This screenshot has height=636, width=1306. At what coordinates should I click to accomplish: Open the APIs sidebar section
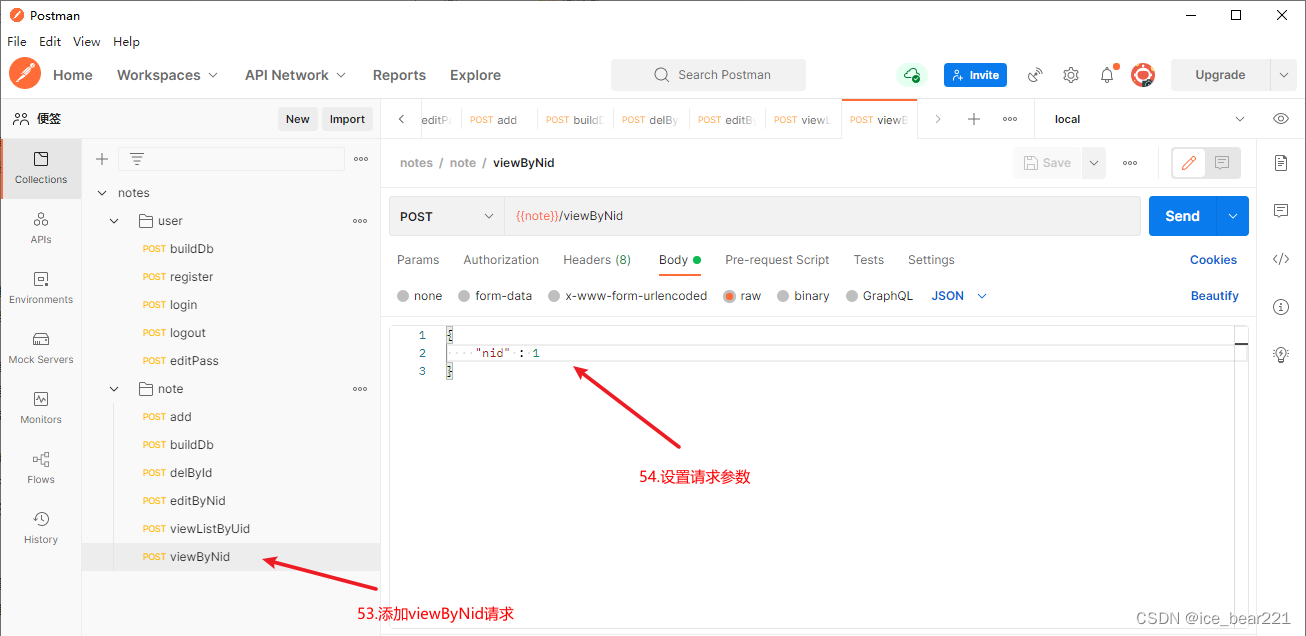click(x=41, y=228)
